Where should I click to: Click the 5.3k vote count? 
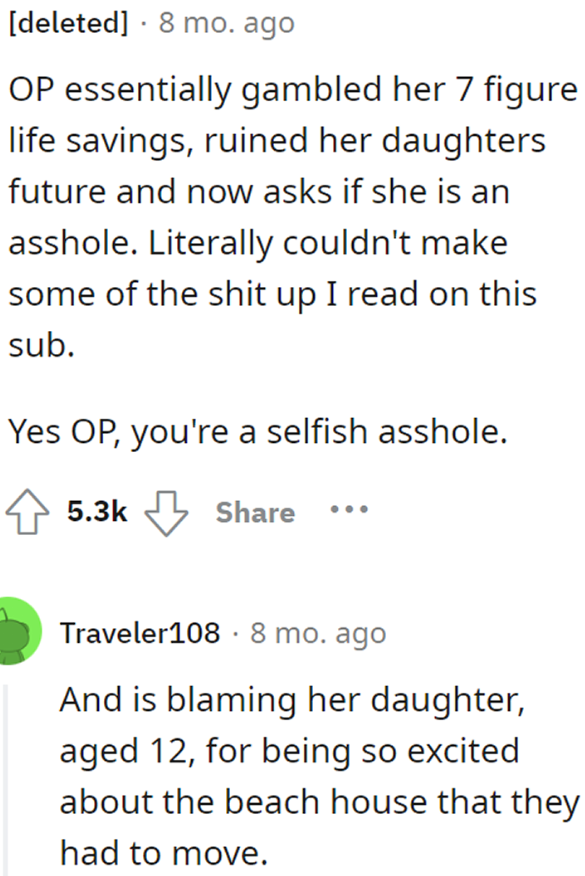(96, 511)
